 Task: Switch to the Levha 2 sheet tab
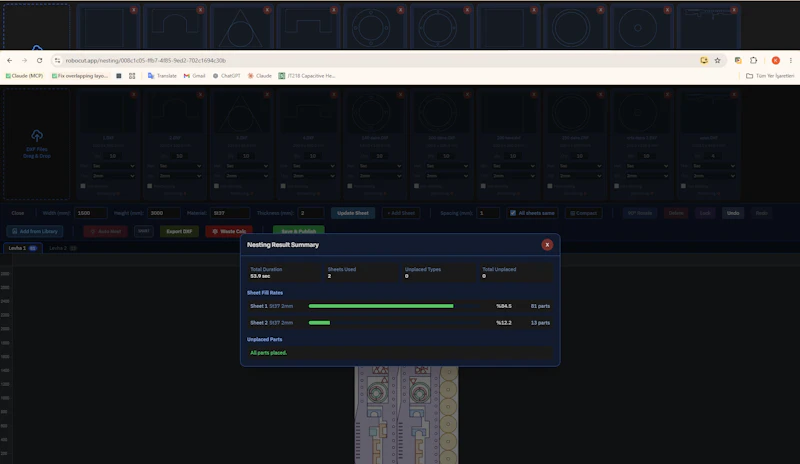coord(63,248)
